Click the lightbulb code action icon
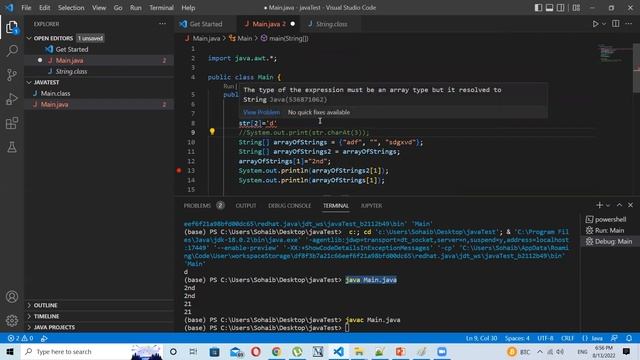This screenshot has height=360, width=640. [212, 131]
